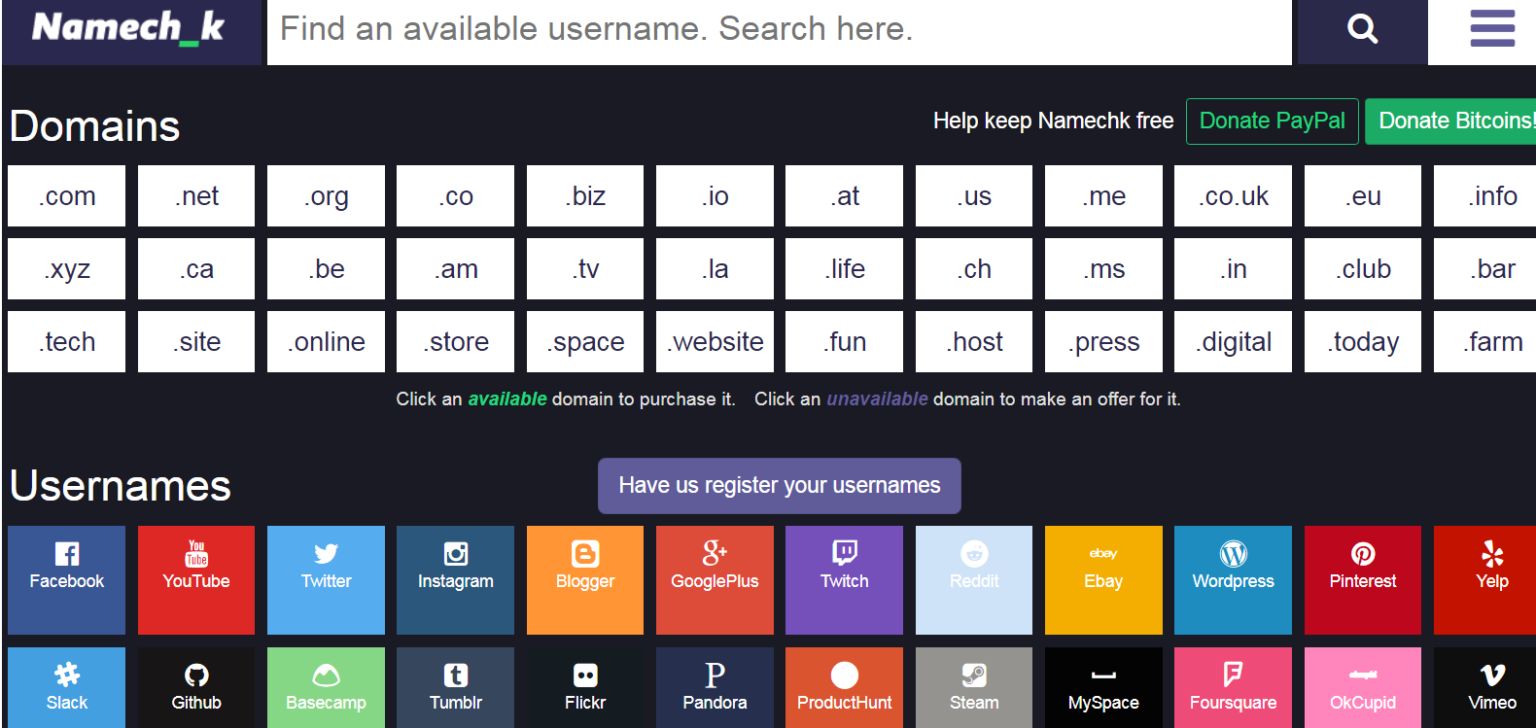Viewport: 1536px width, 728px height.
Task: Select the .ch domain
Action: click(974, 269)
